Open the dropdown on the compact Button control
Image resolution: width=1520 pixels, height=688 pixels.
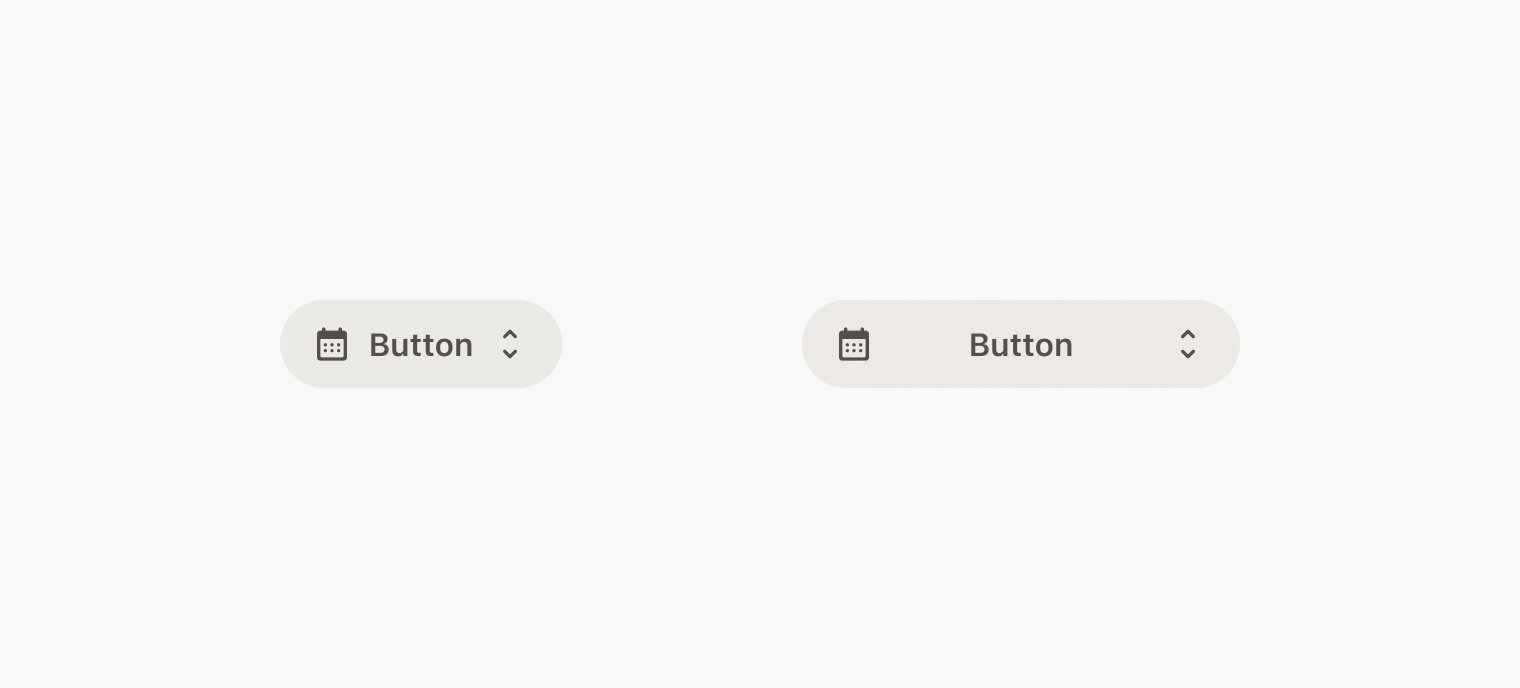click(x=510, y=344)
